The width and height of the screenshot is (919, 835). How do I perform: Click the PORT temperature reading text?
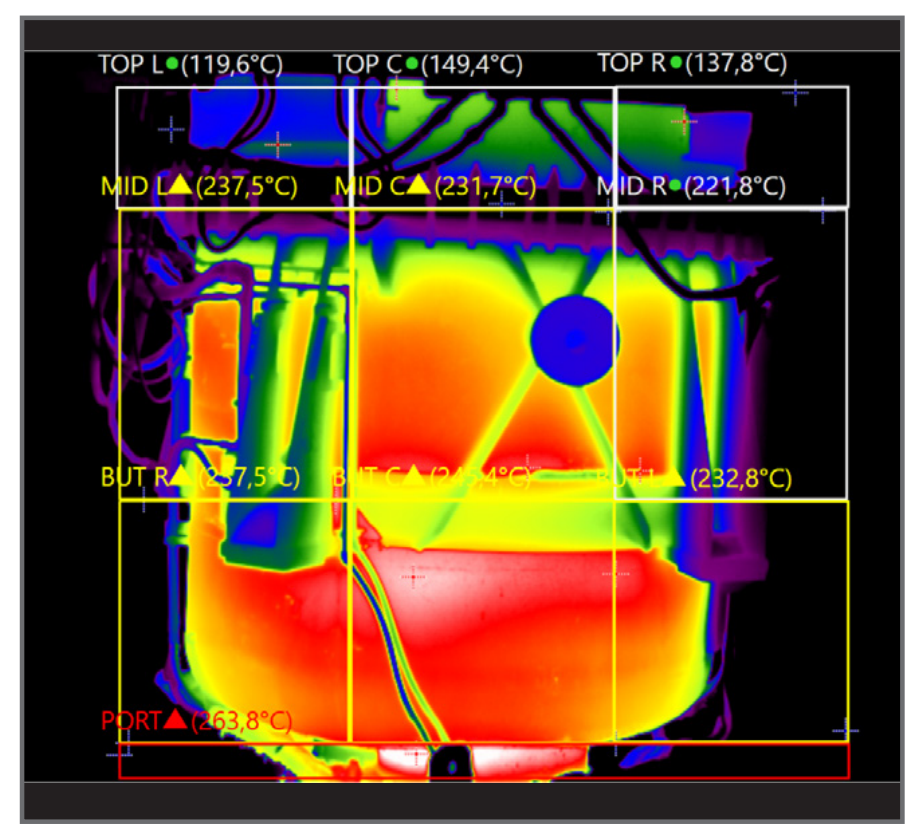(x=240, y=721)
